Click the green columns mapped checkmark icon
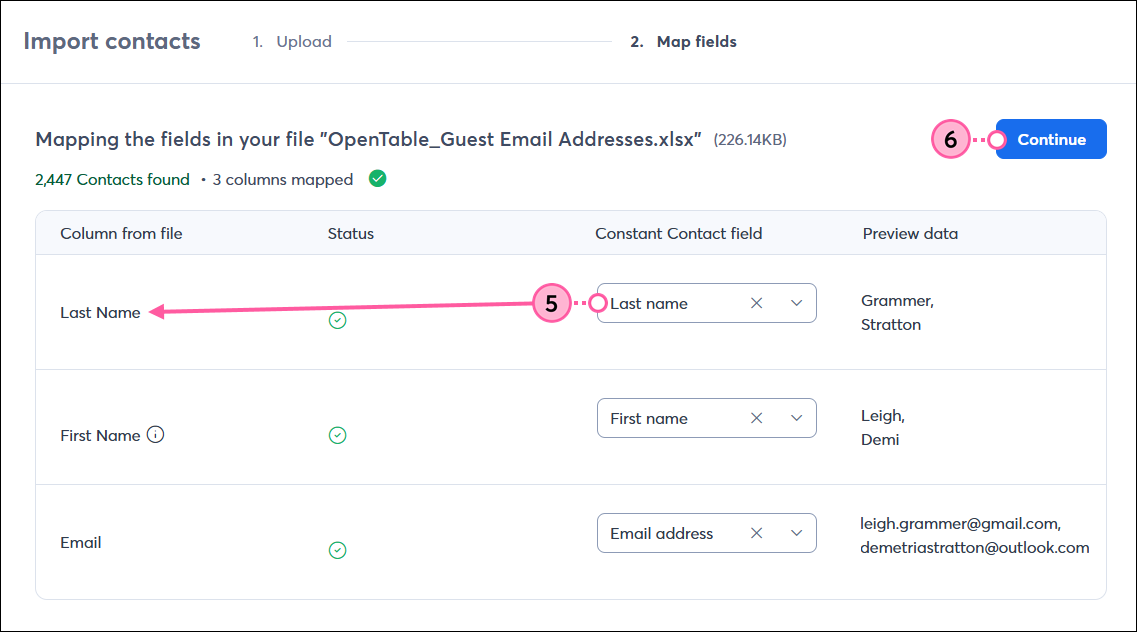Screen dimensions: 1137x632 click(377, 178)
